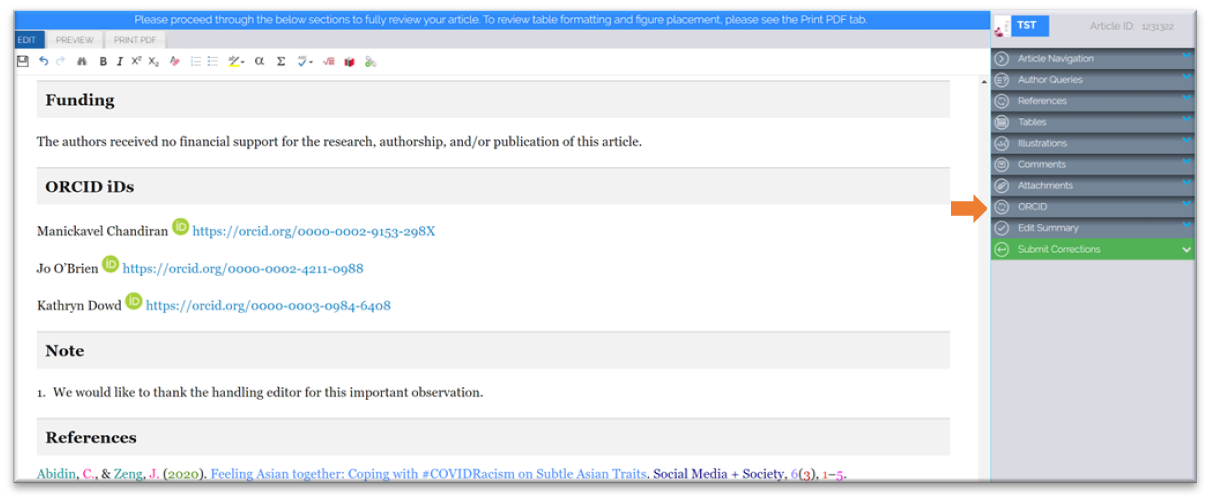This screenshot has width=1210, height=501.
Task: Click the Submit Corrections button
Action: (x=1092, y=249)
